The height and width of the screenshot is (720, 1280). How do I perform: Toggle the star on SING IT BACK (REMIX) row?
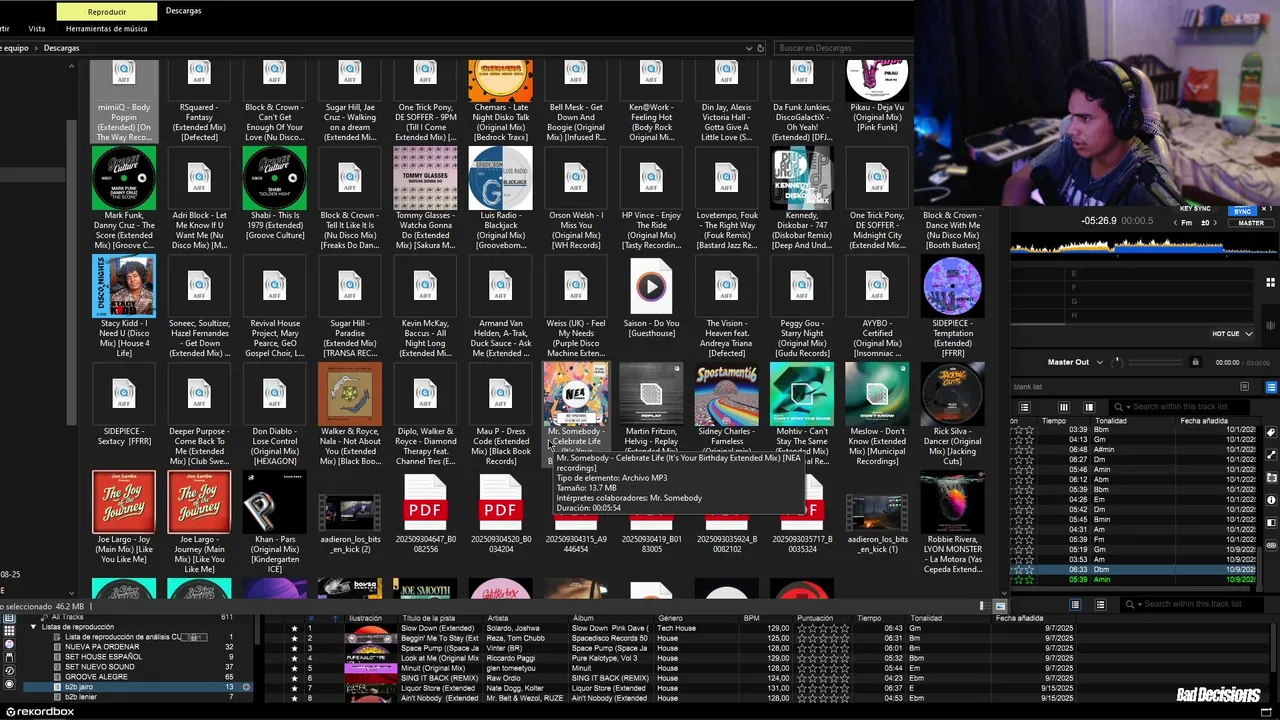point(294,678)
